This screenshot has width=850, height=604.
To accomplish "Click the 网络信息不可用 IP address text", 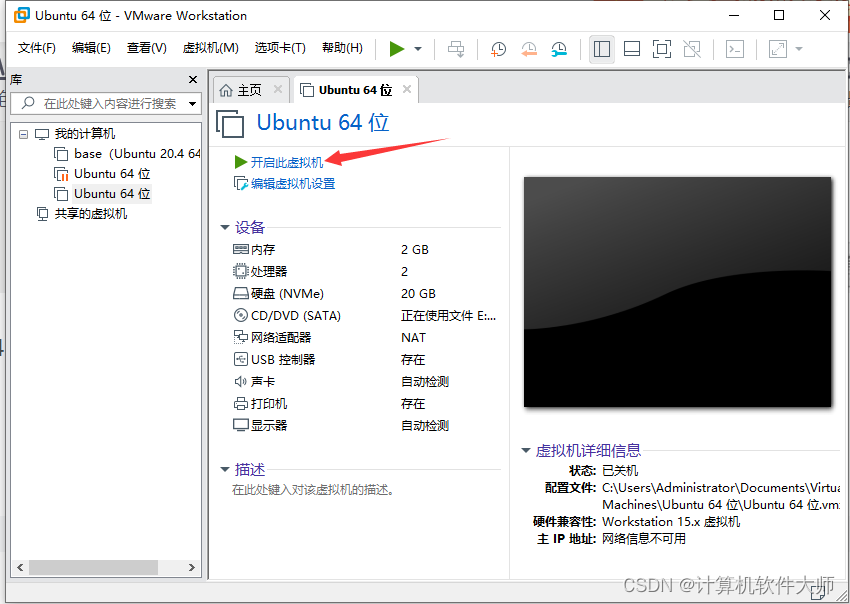I will (644, 538).
